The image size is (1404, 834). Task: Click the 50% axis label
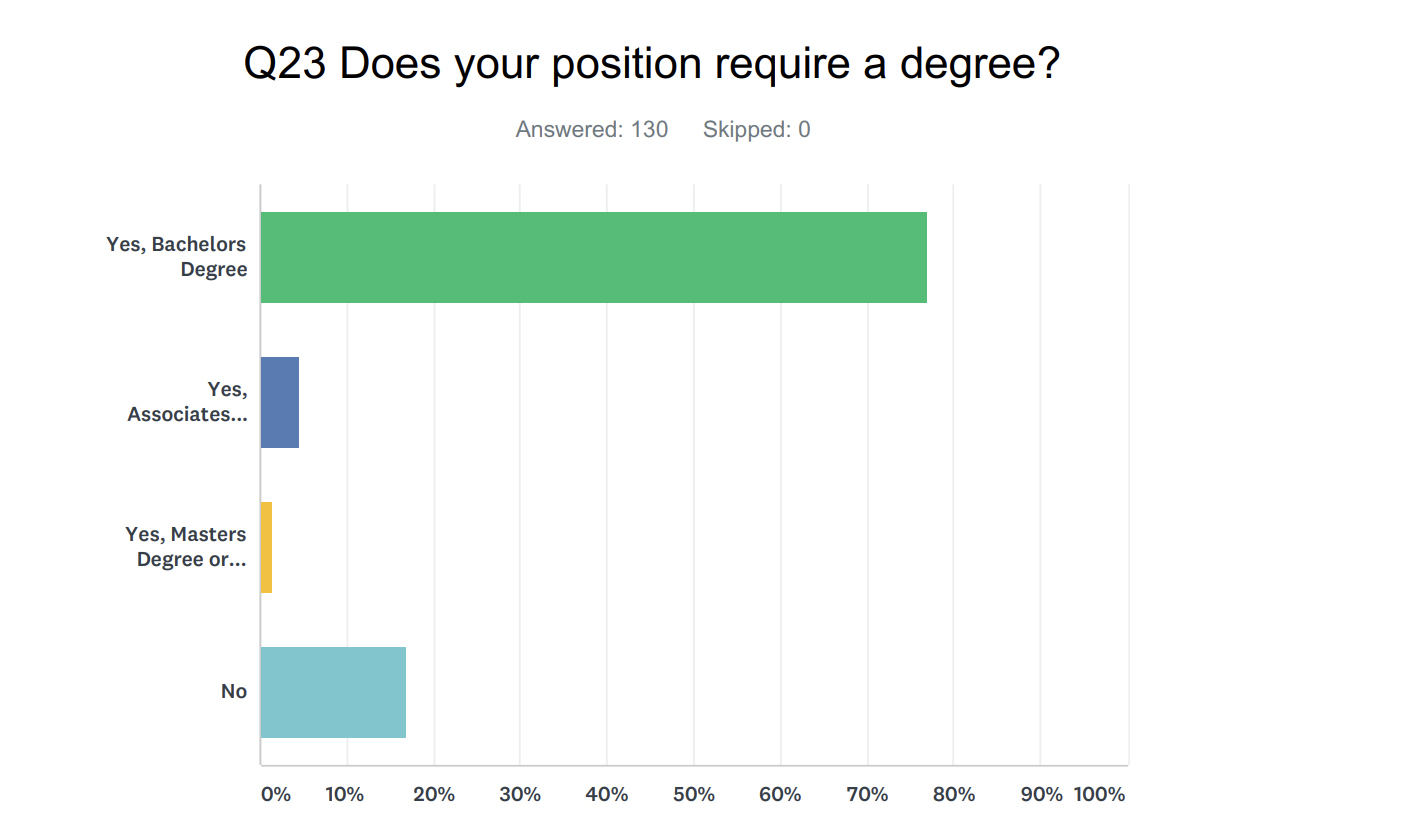coord(694,795)
